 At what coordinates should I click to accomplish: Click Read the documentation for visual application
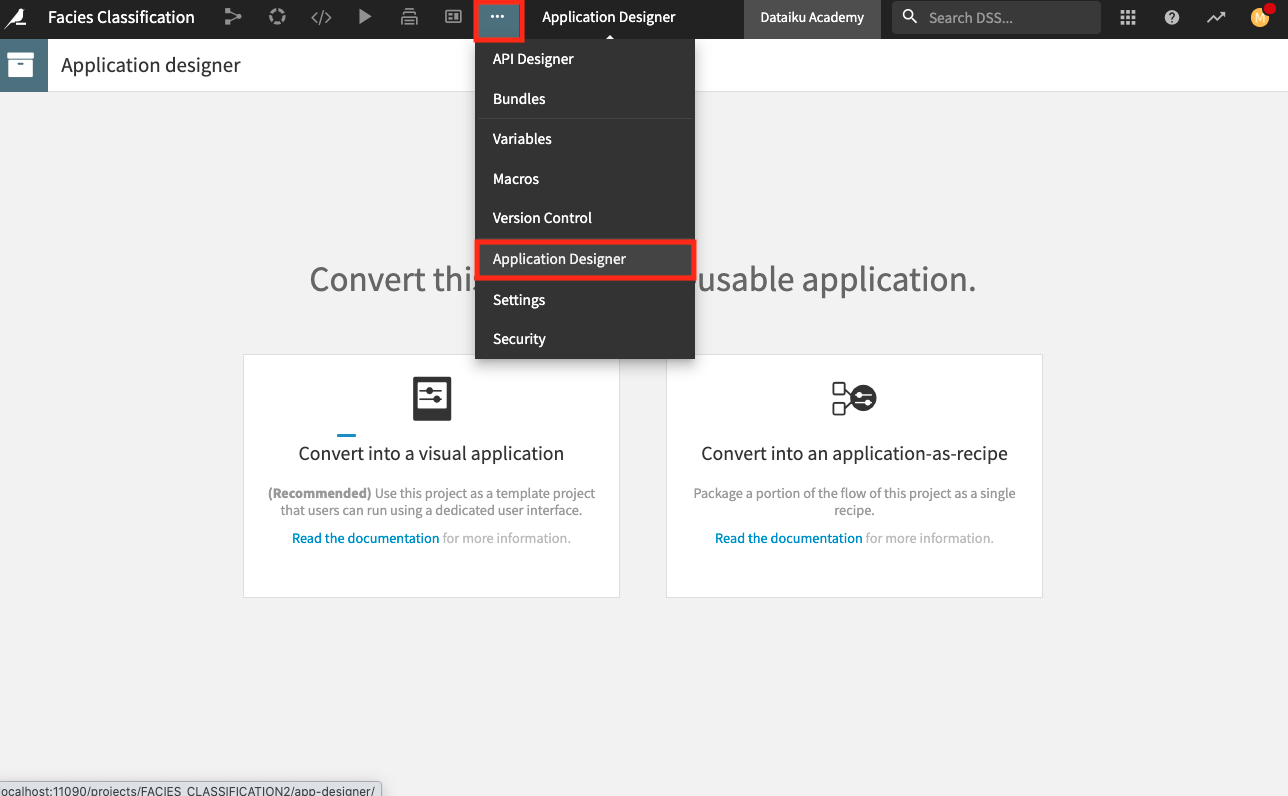[x=365, y=537]
